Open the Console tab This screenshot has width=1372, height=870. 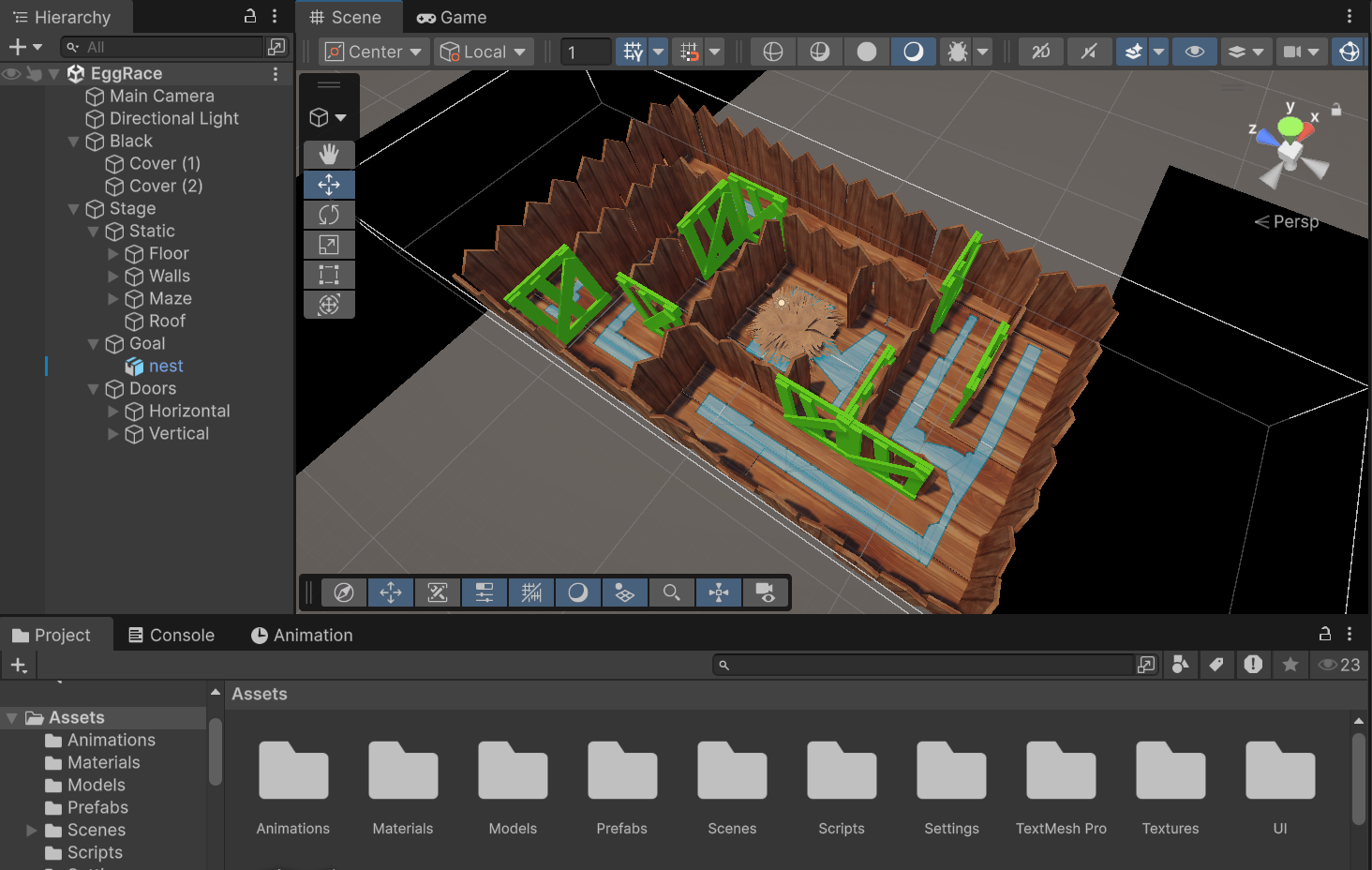click(171, 635)
